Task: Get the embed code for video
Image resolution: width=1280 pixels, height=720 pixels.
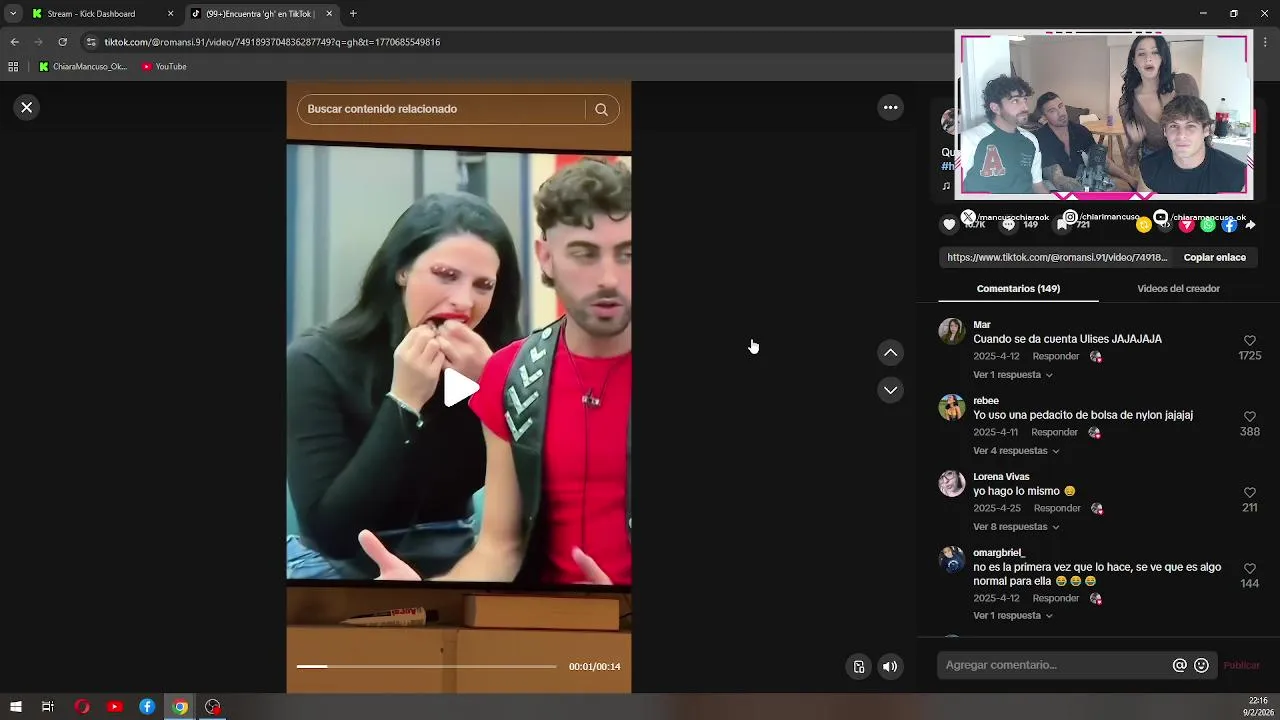Action: (x=1165, y=225)
